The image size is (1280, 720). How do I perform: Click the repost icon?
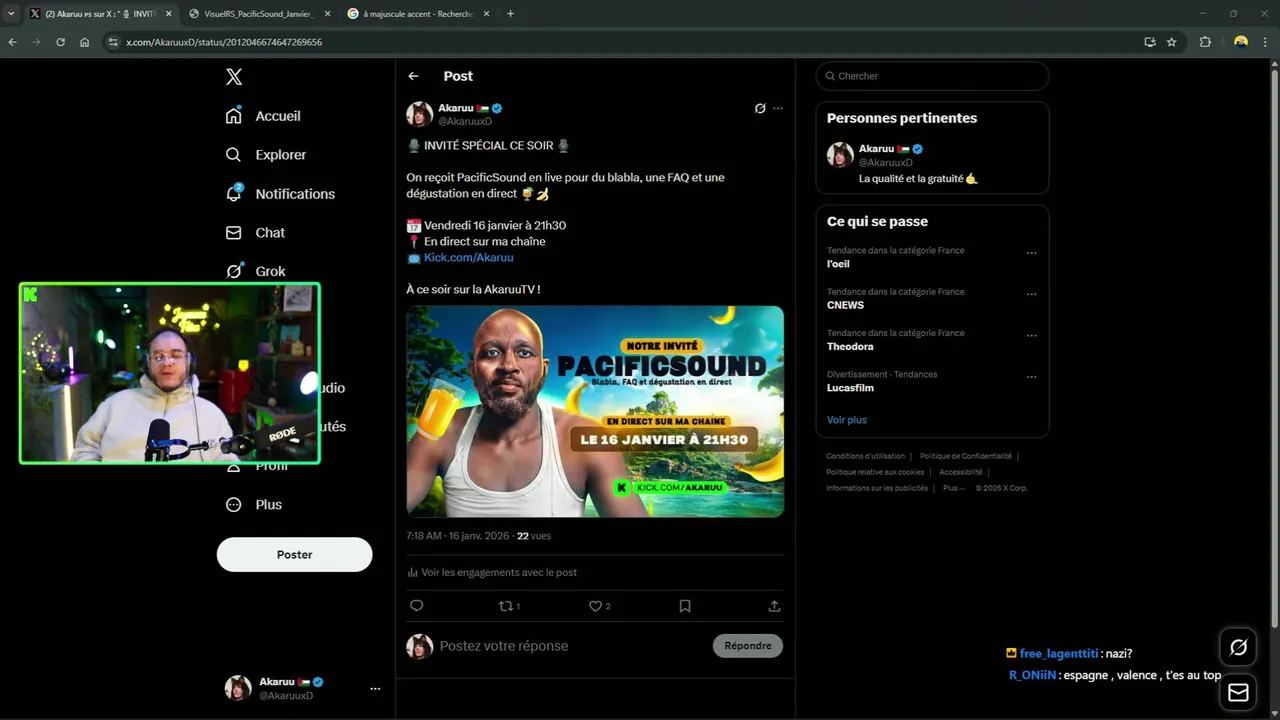(508, 606)
